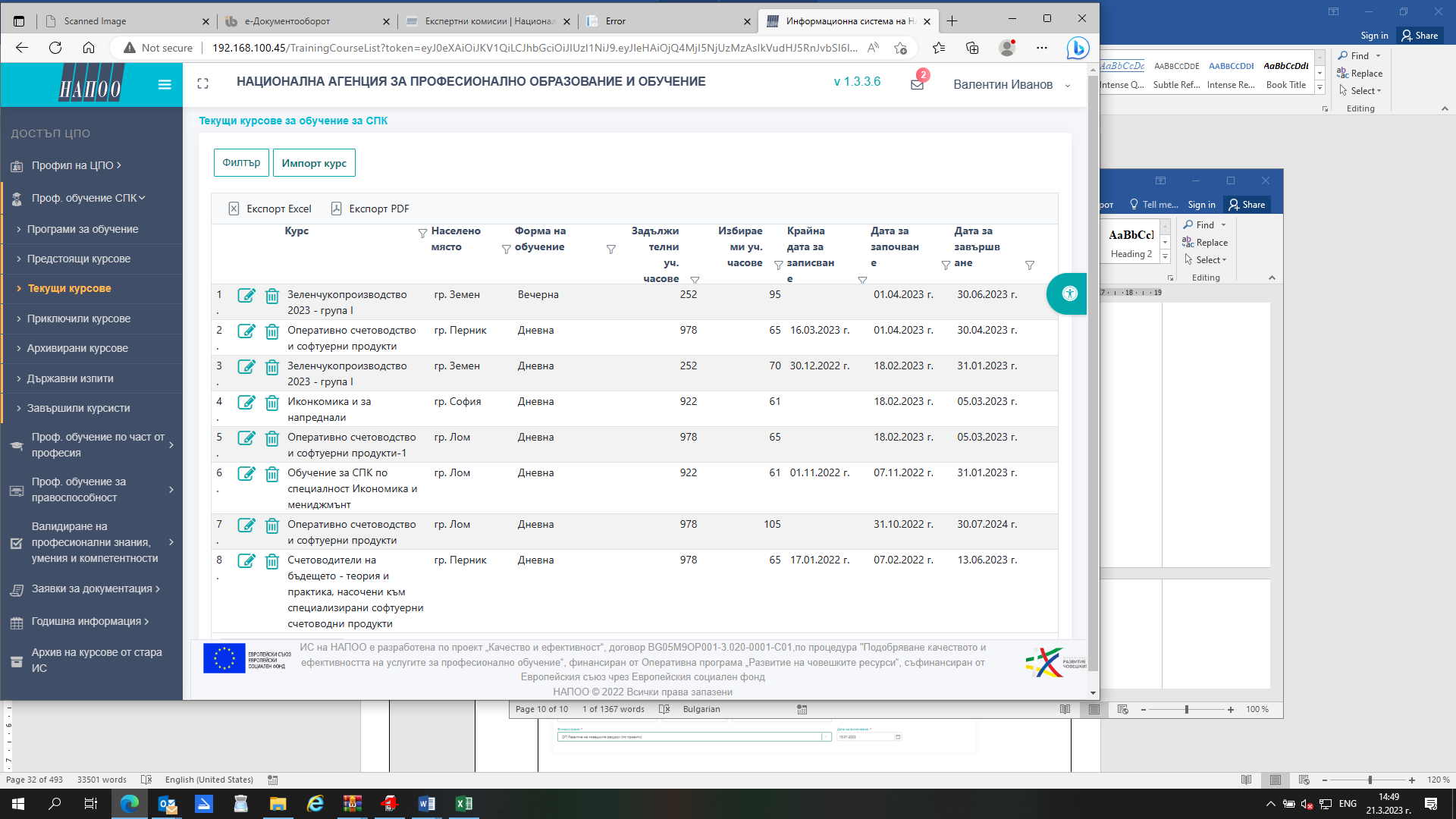
Task: Click Експорт Excel icon
Action: [x=234, y=209]
